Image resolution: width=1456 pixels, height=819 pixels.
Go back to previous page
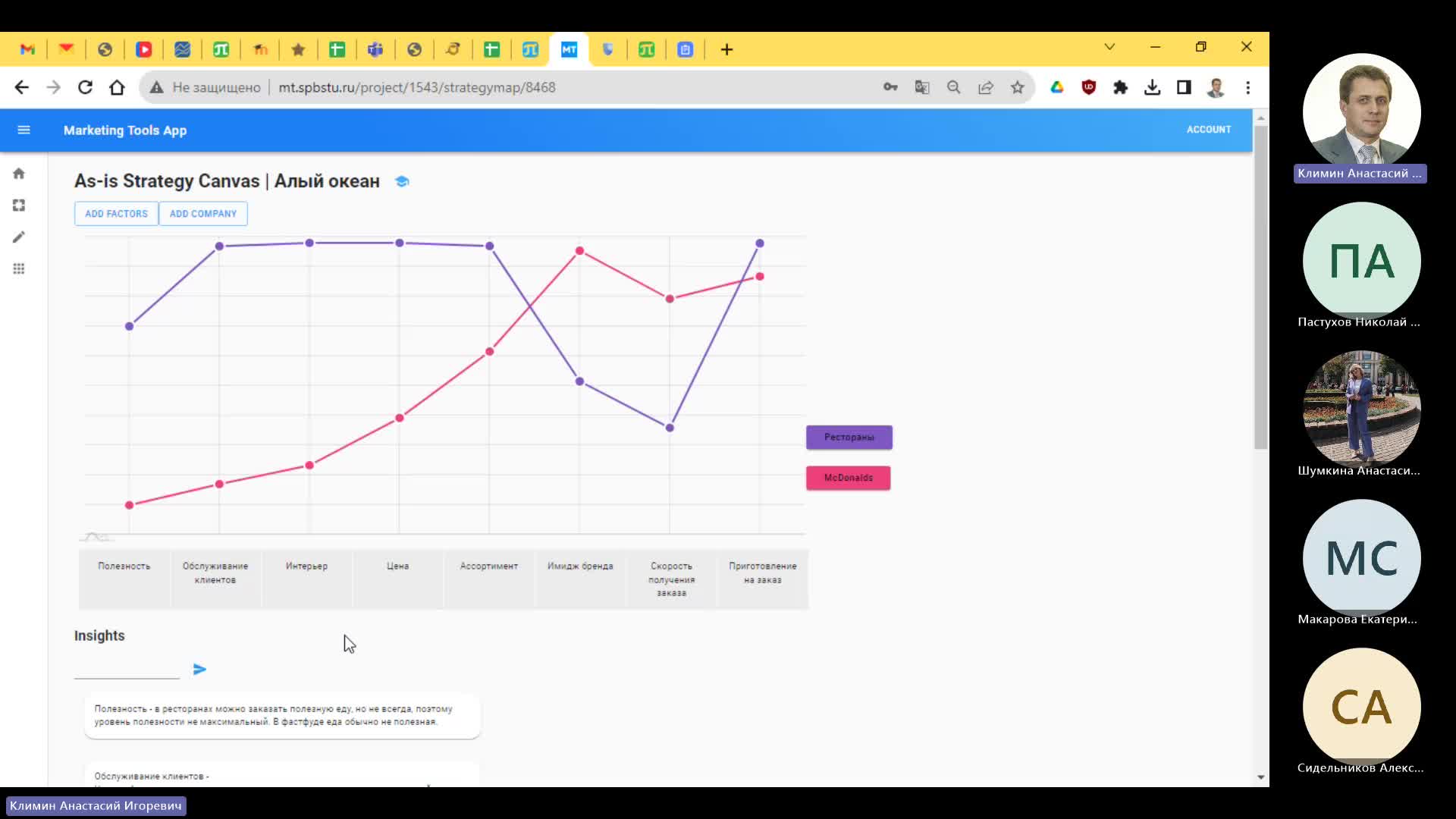22,87
